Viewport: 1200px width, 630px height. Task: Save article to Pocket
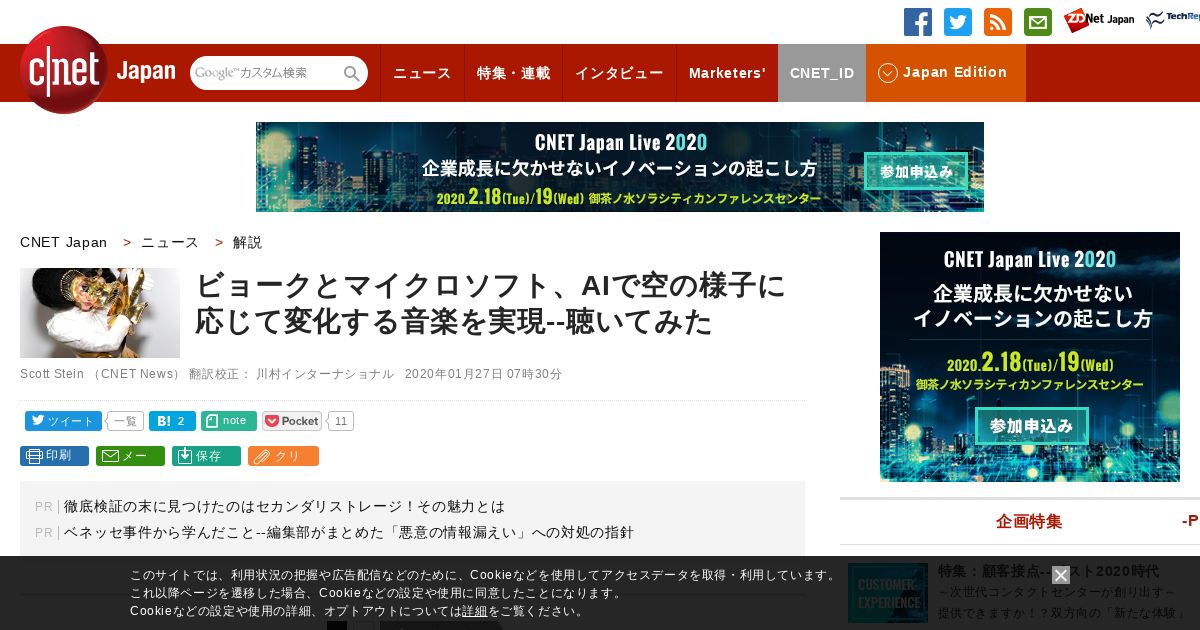tap(292, 421)
